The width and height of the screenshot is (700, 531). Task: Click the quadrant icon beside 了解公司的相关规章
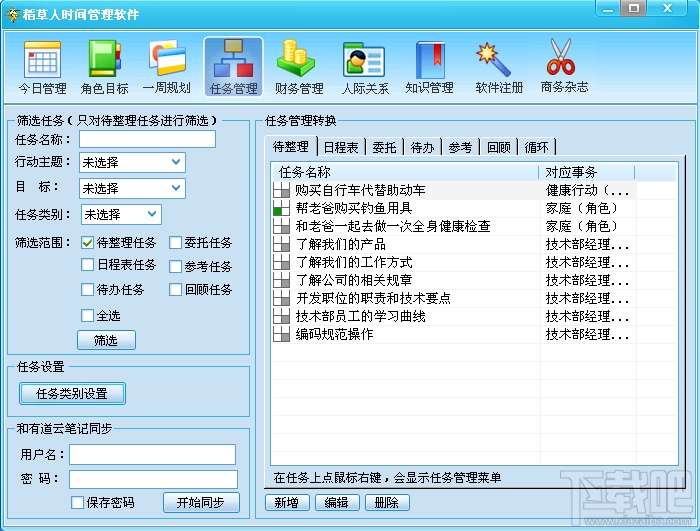[x=282, y=280]
